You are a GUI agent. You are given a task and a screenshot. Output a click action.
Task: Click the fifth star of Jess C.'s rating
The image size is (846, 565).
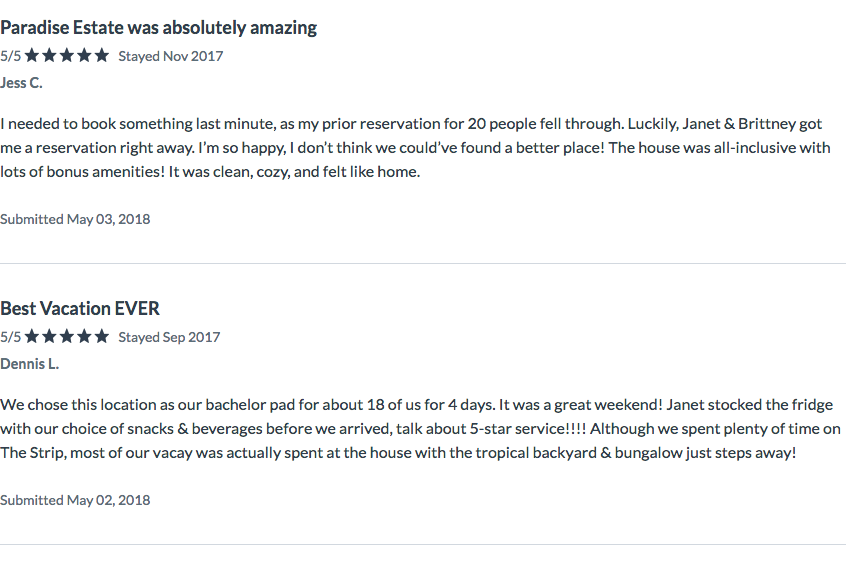pyautogui.click(x=101, y=55)
